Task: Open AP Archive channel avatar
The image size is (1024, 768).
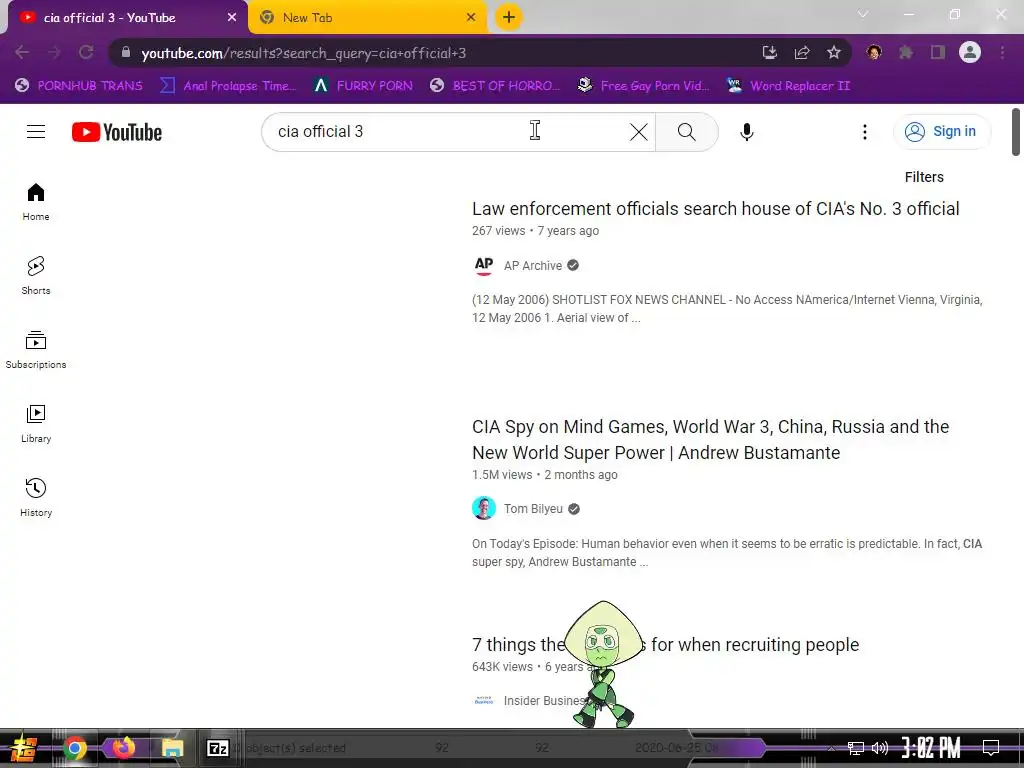Action: [484, 265]
